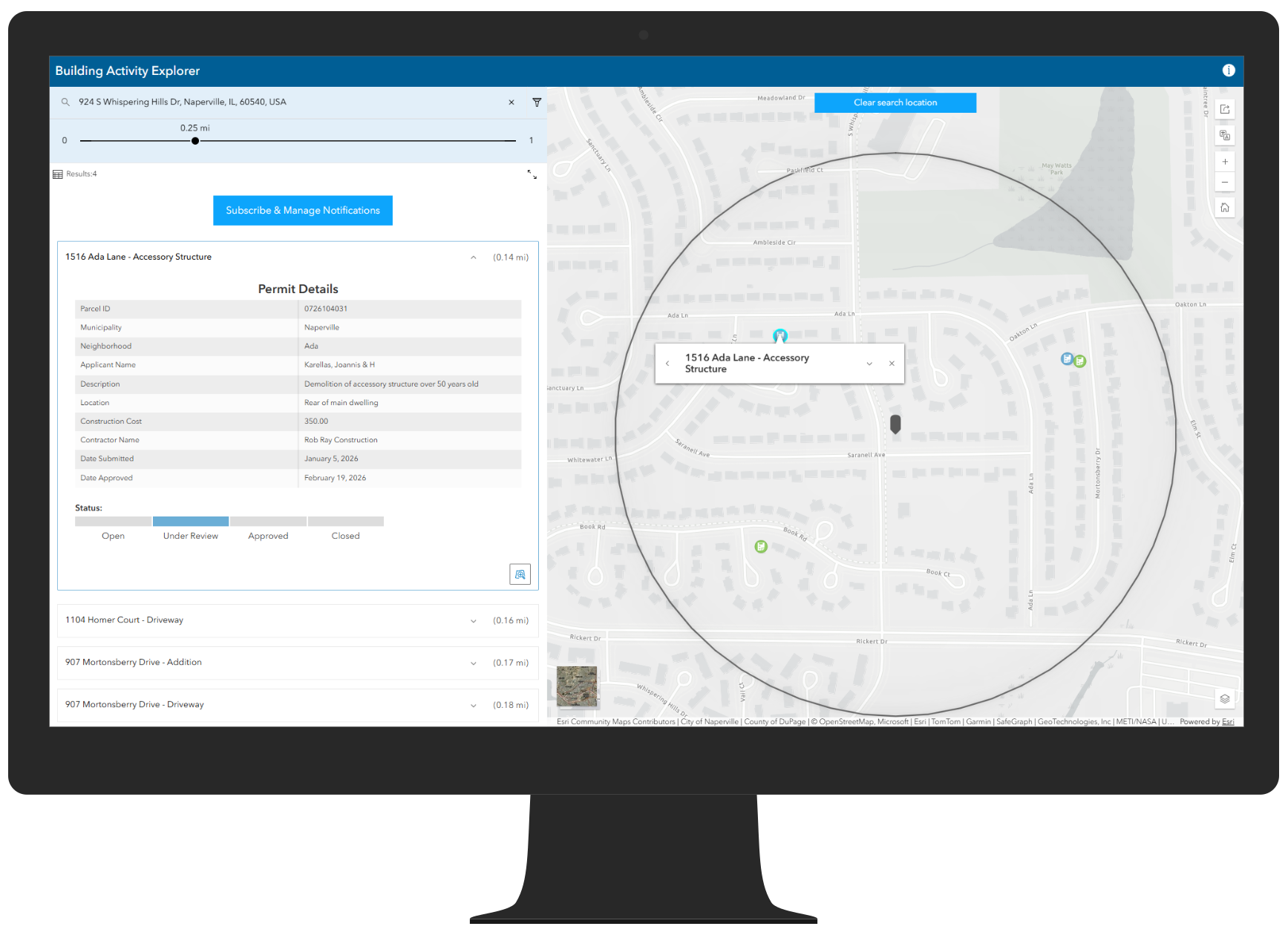Click Clear search location
The image size is (1288, 932).
pyautogui.click(x=895, y=102)
